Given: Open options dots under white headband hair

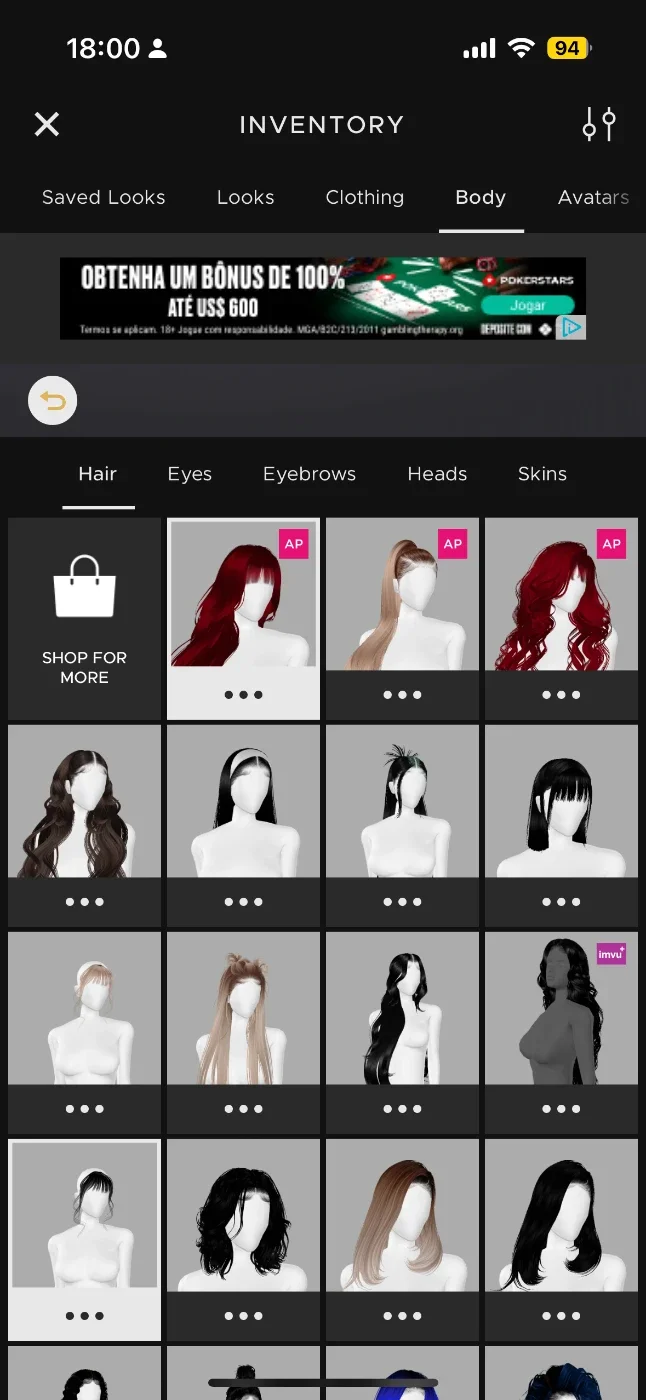Looking at the screenshot, I should 243,902.
